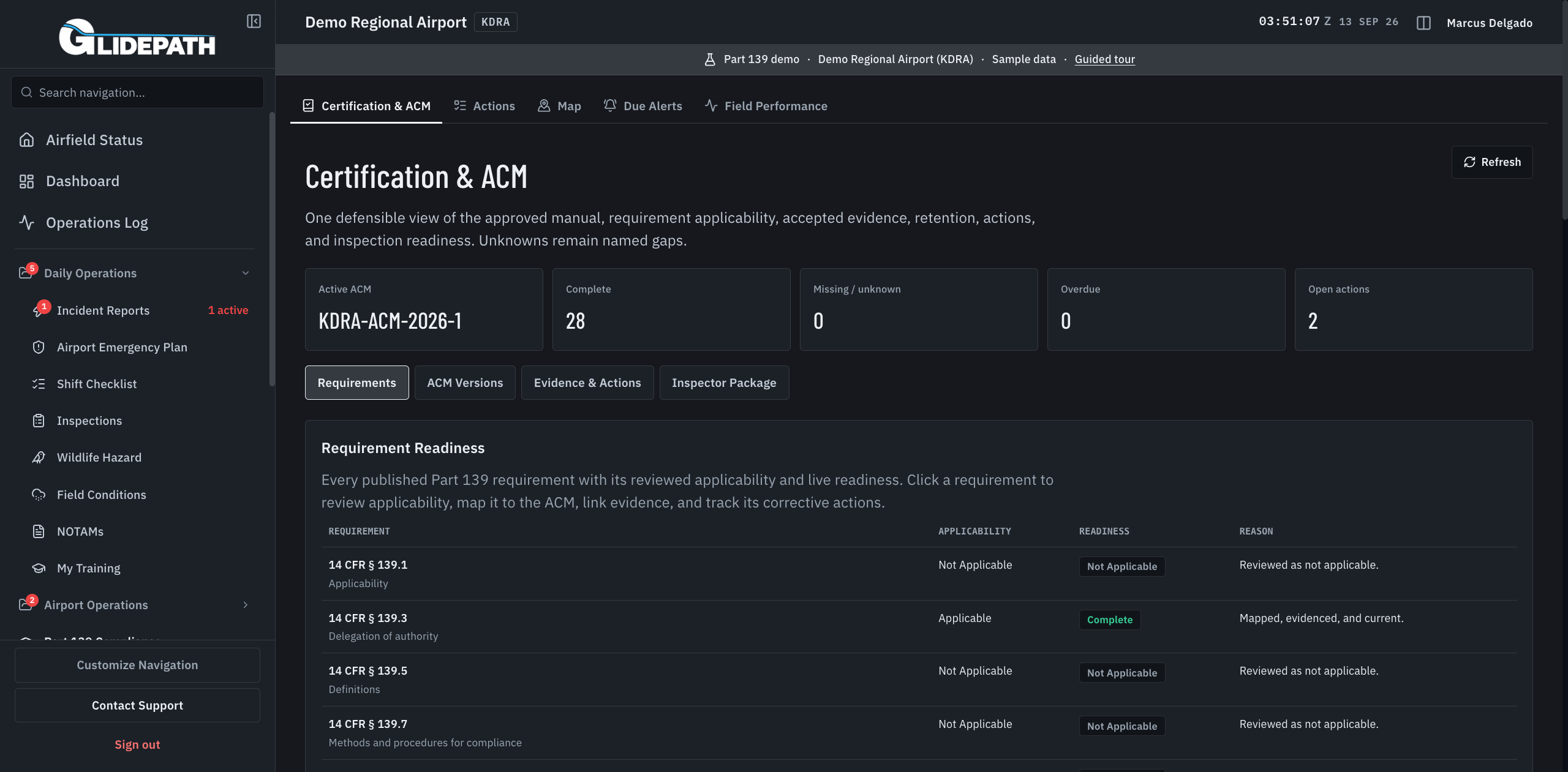
Task: Click the Active ACM KDRA-ACM-2026-1 card
Action: click(424, 309)
